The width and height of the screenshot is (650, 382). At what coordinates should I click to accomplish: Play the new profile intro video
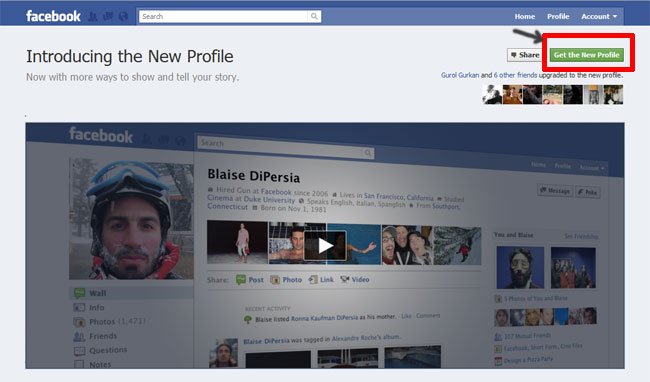(x=325, y=245)
